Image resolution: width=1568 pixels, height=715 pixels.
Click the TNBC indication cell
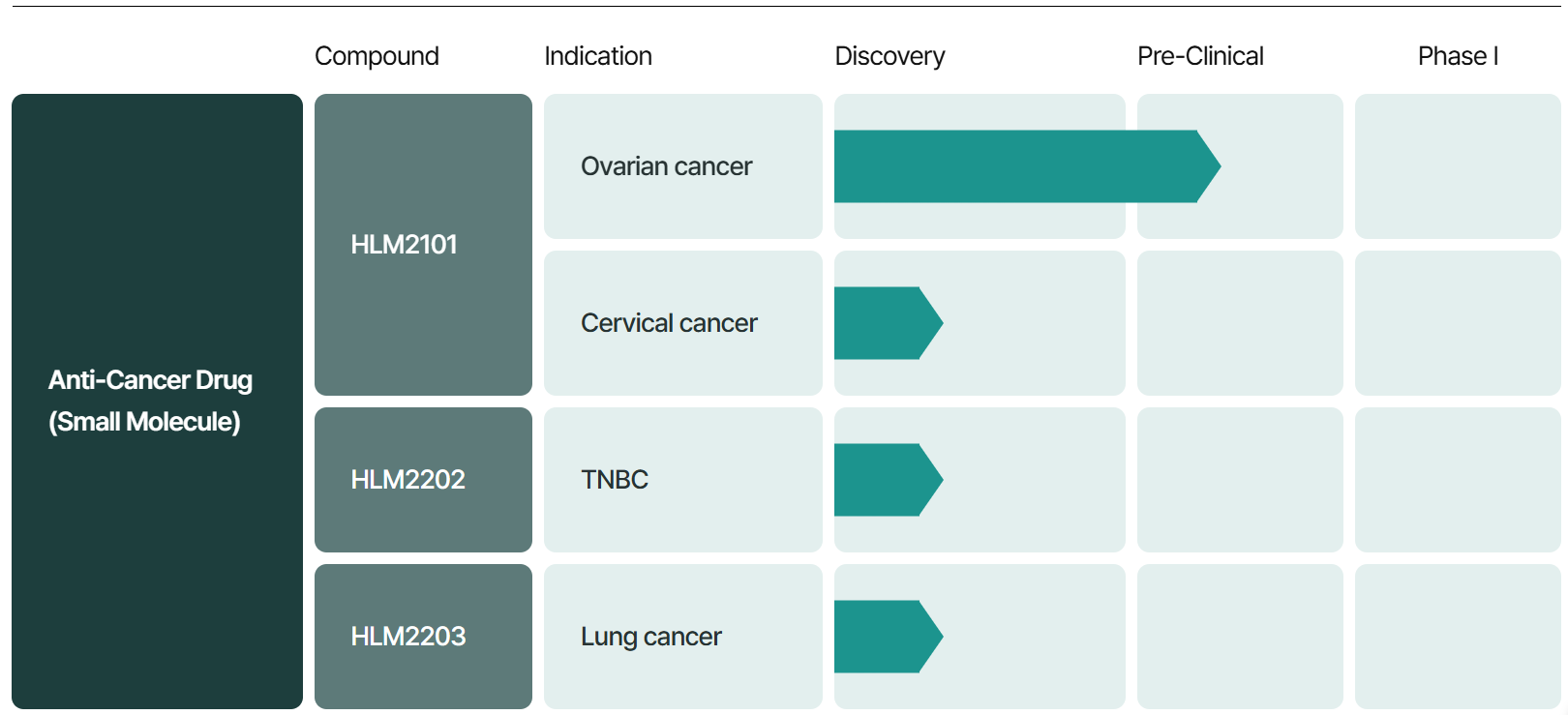(683, 480)
